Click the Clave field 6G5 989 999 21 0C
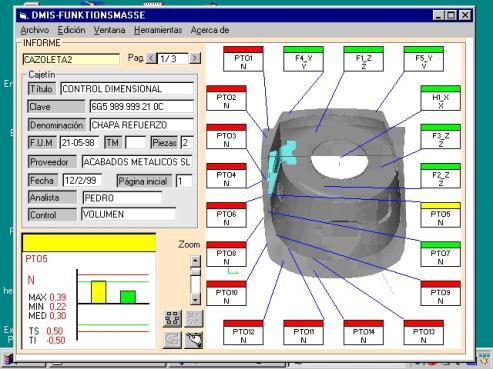 142,107
